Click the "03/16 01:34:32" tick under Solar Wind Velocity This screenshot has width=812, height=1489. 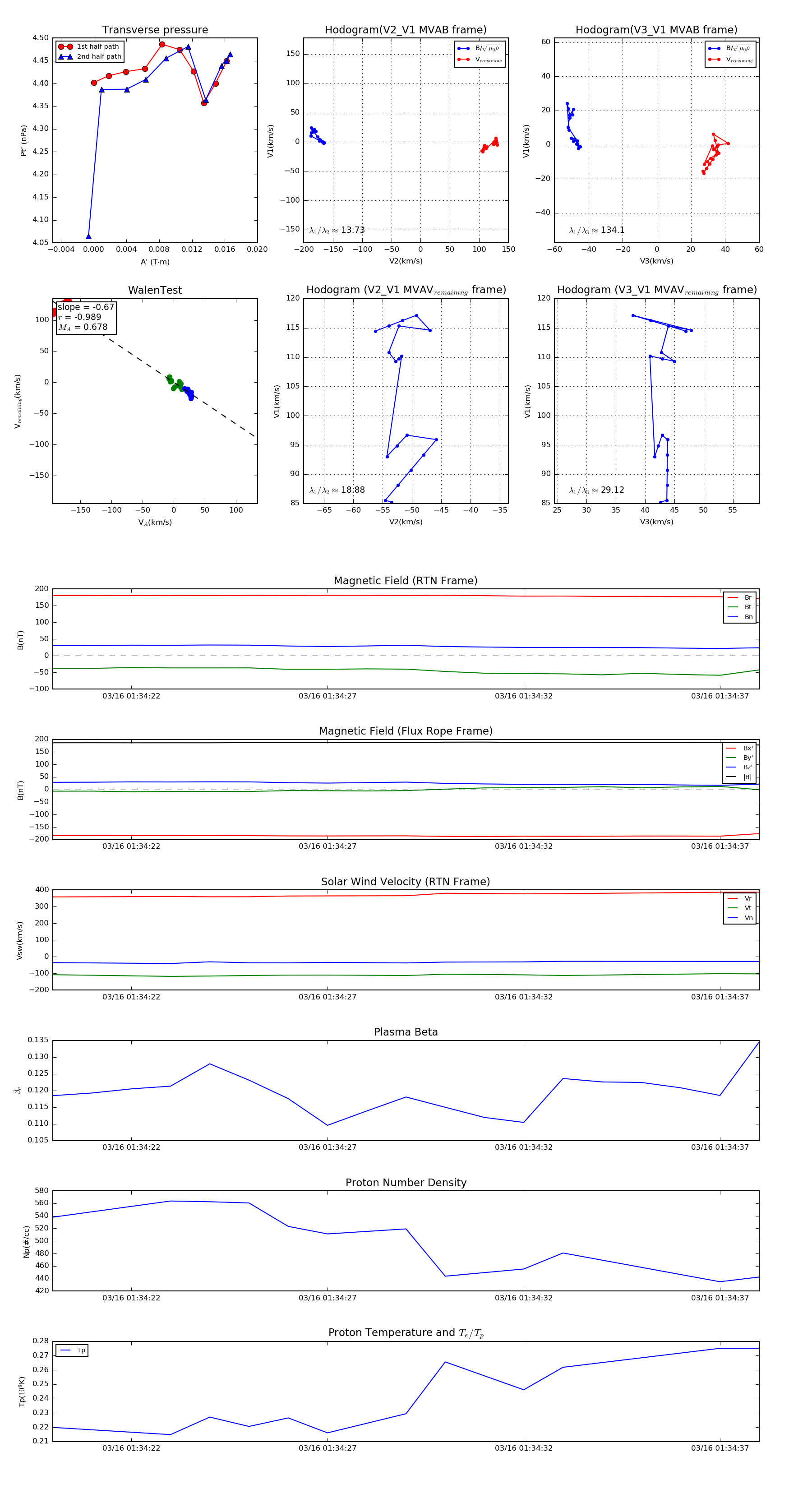[524, 997]
